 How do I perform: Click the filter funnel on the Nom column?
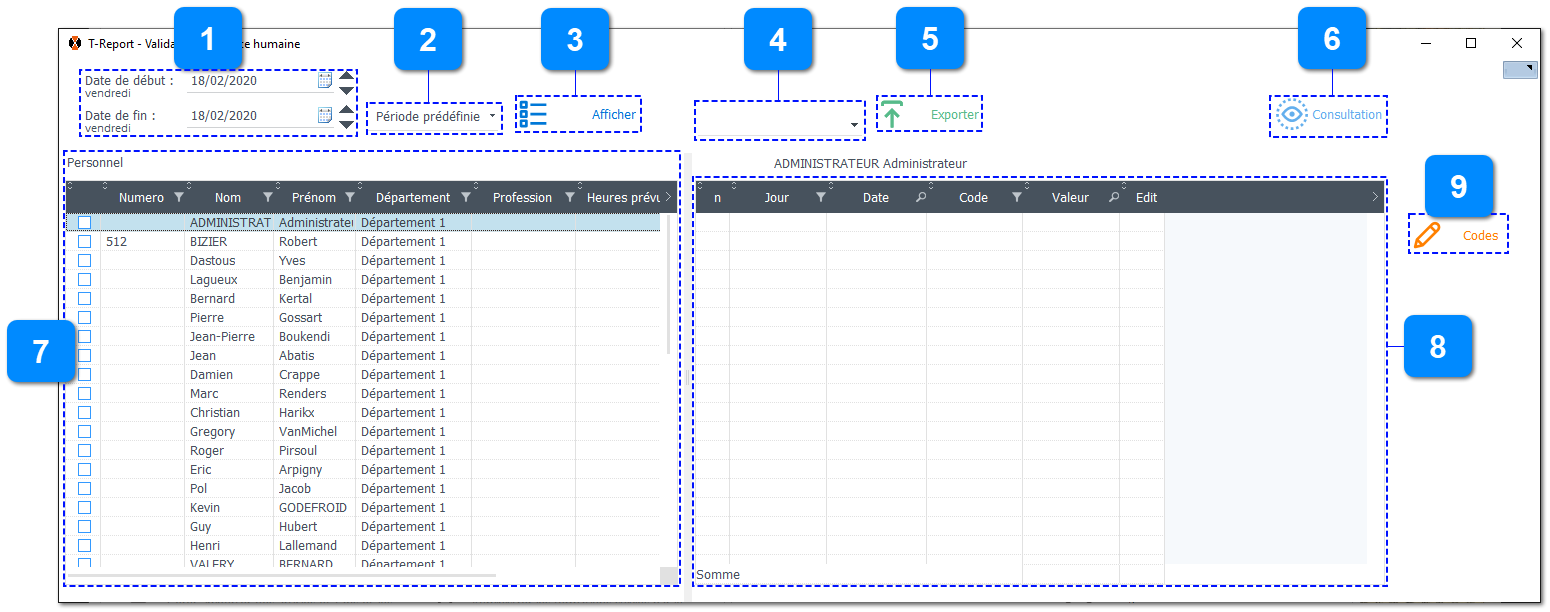click(268, 197)
